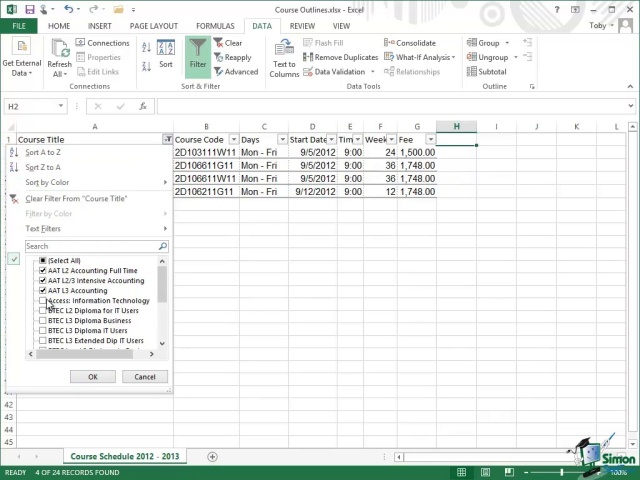Open the Connections dialog

click(102, 43)
